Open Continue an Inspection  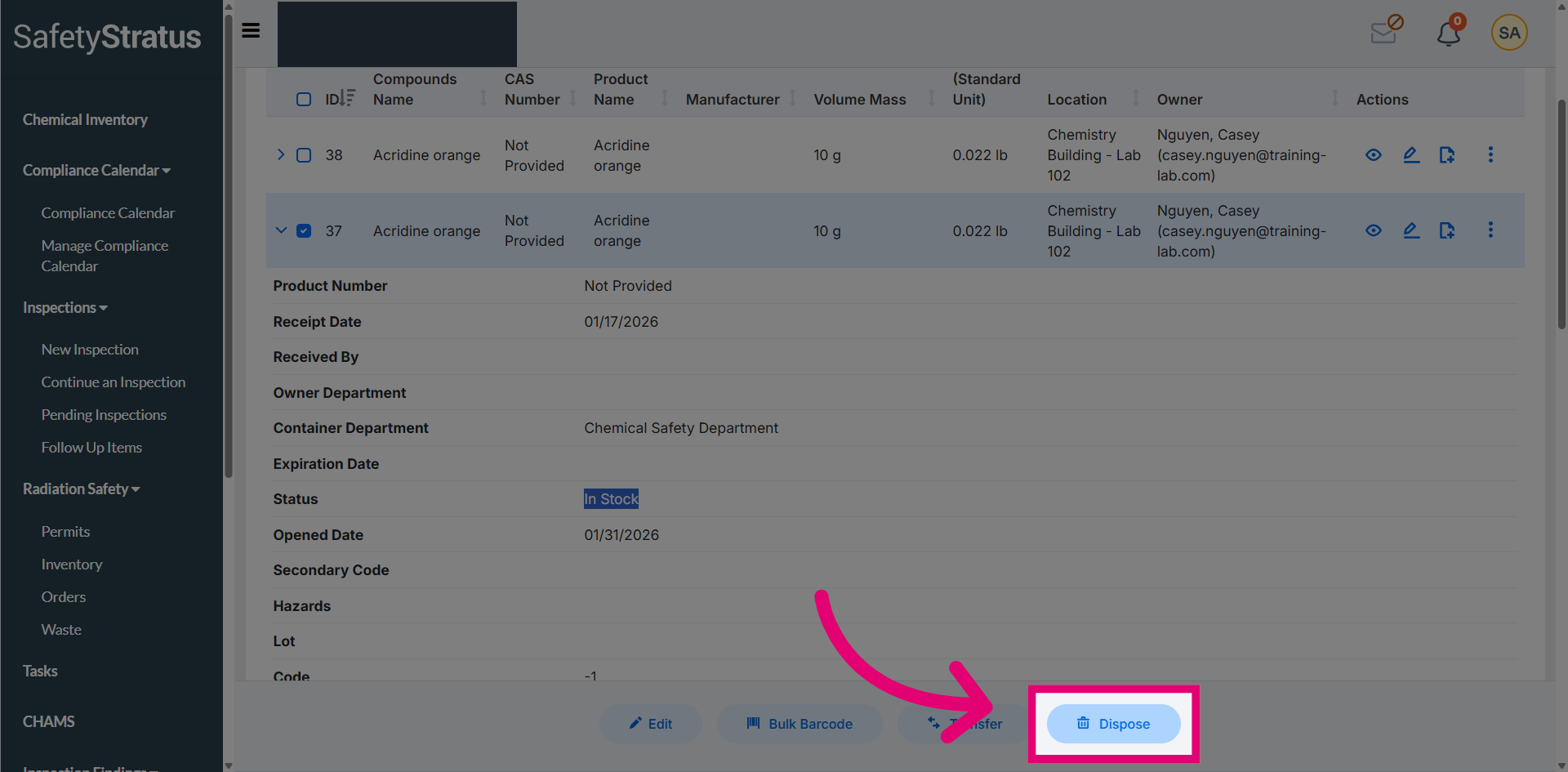114,382
